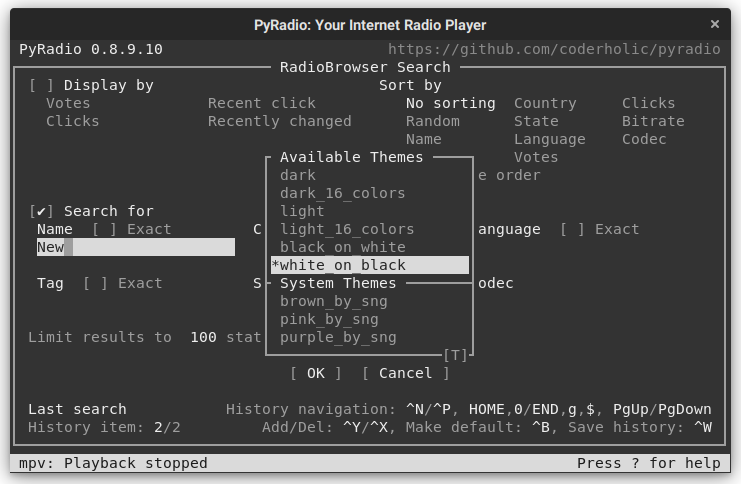Sort by Codec
741x484 pixels.
coord(644,139)
